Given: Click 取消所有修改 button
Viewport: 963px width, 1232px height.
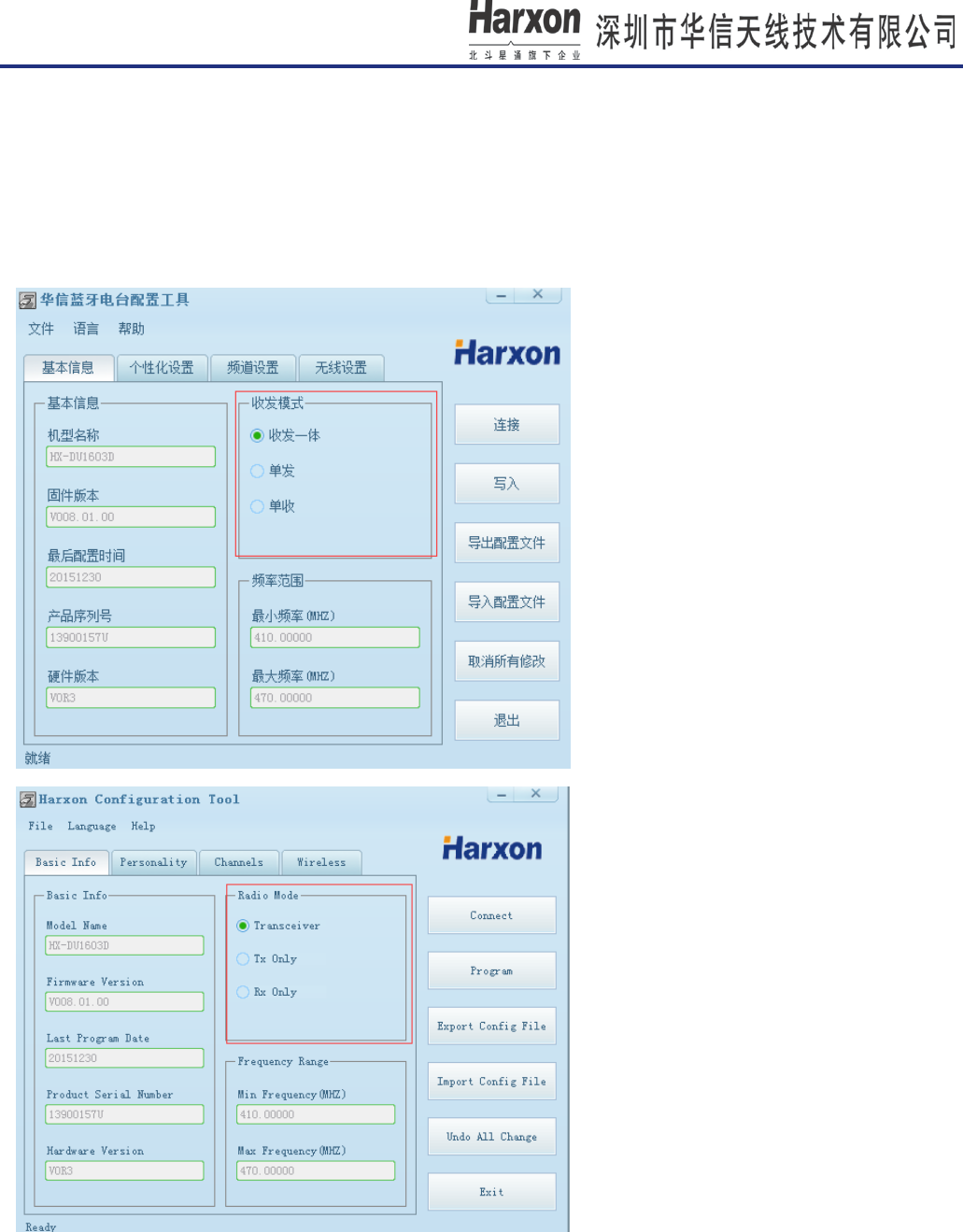Looking at the screenshot, I should click(x=507, y=661).
